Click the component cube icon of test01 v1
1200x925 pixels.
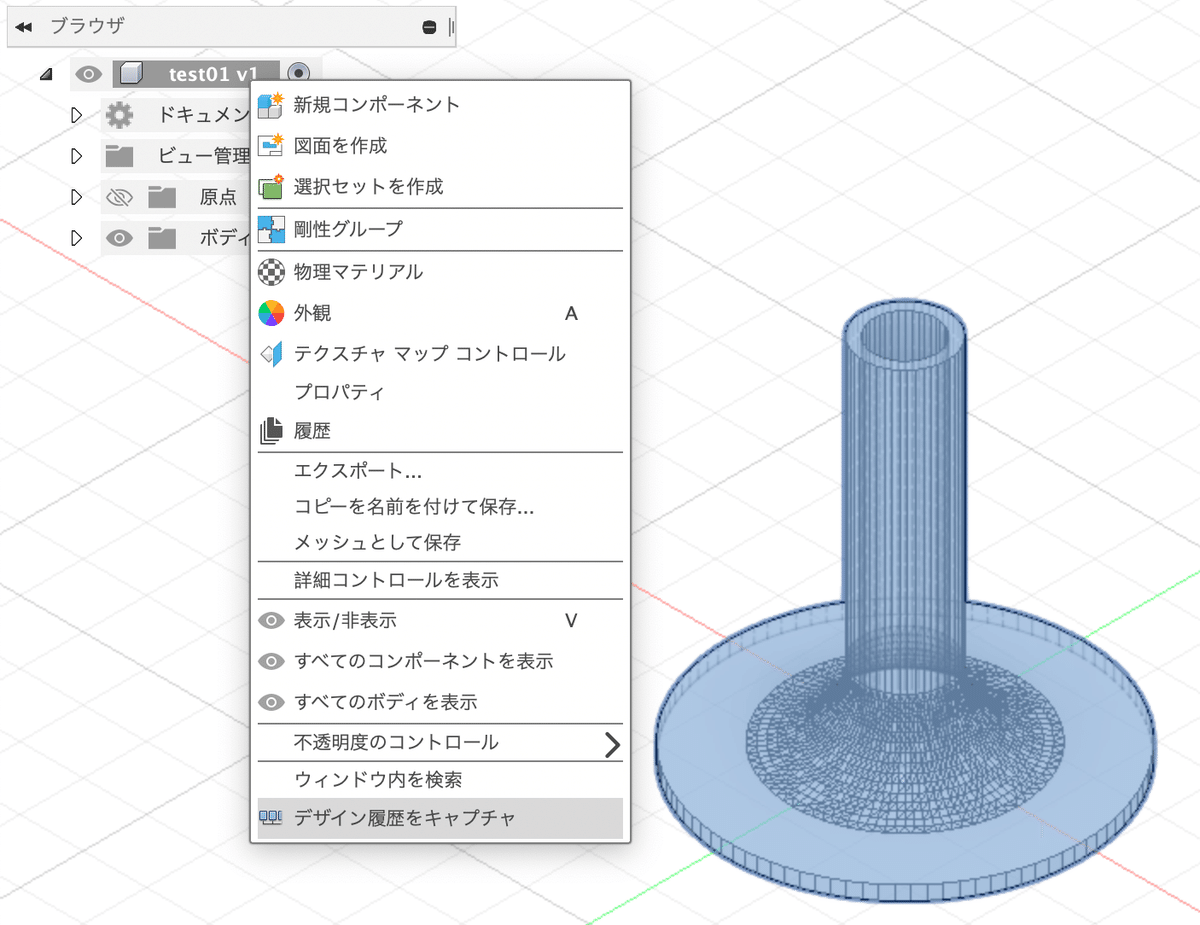131,74
